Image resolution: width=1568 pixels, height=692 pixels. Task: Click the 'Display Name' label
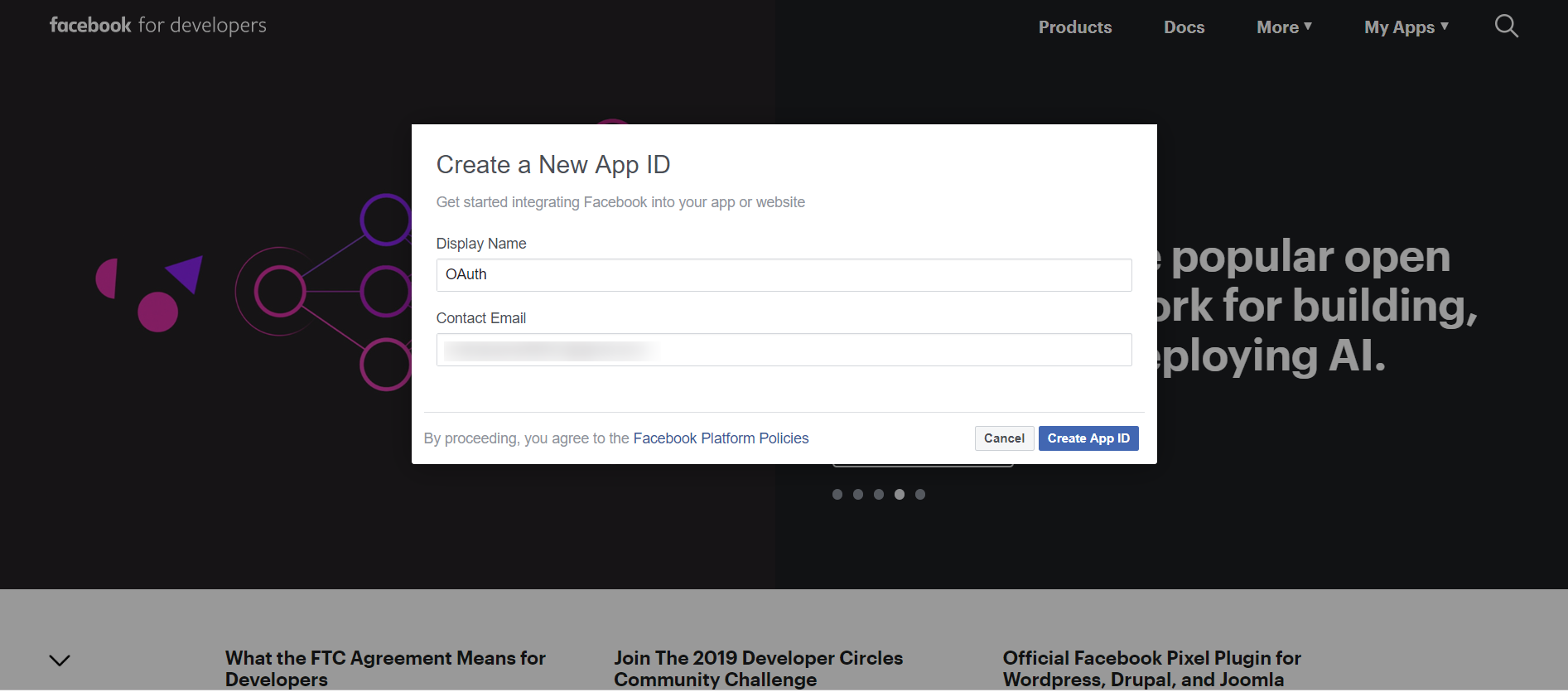[481, 244]
